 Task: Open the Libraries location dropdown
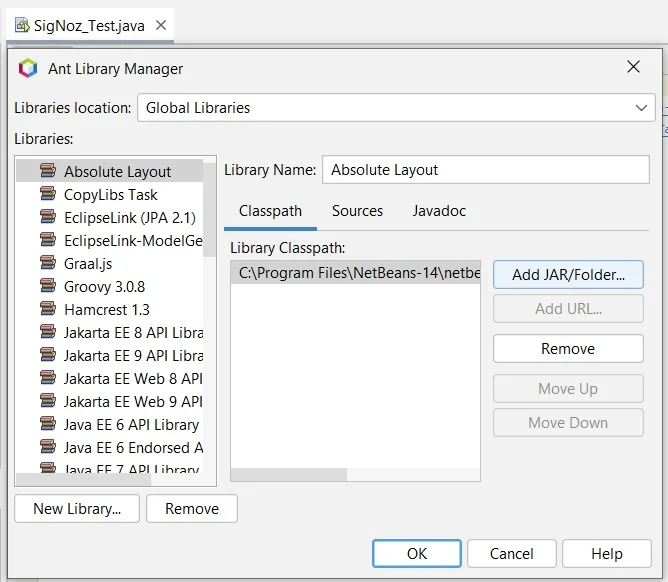tap(396, 108)
